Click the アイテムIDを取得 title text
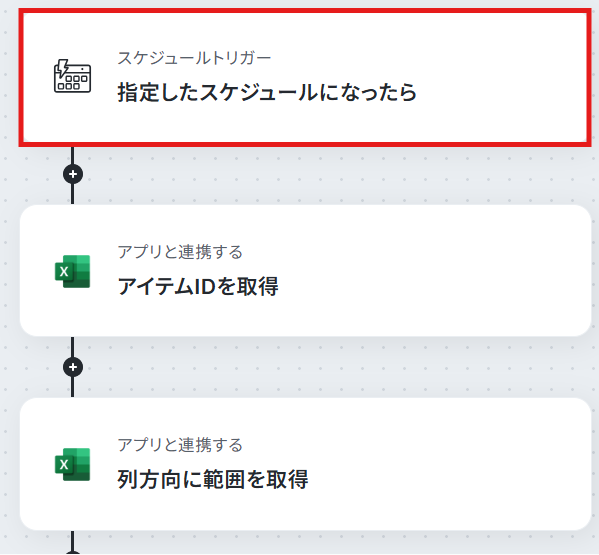 coord(198,286)
